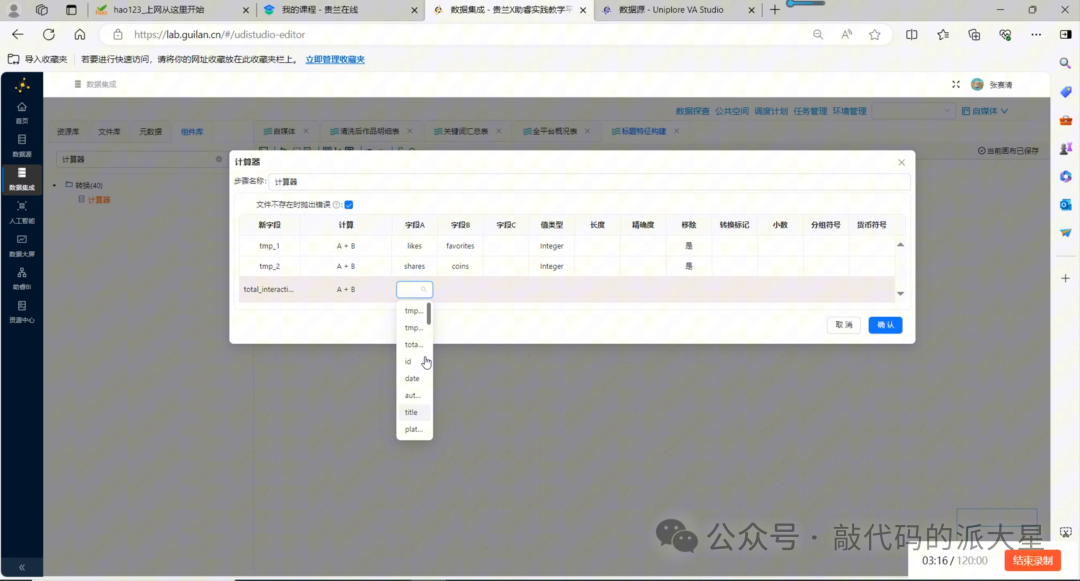Collapse the 转换(40) tree folder arrow

point(54,185)
